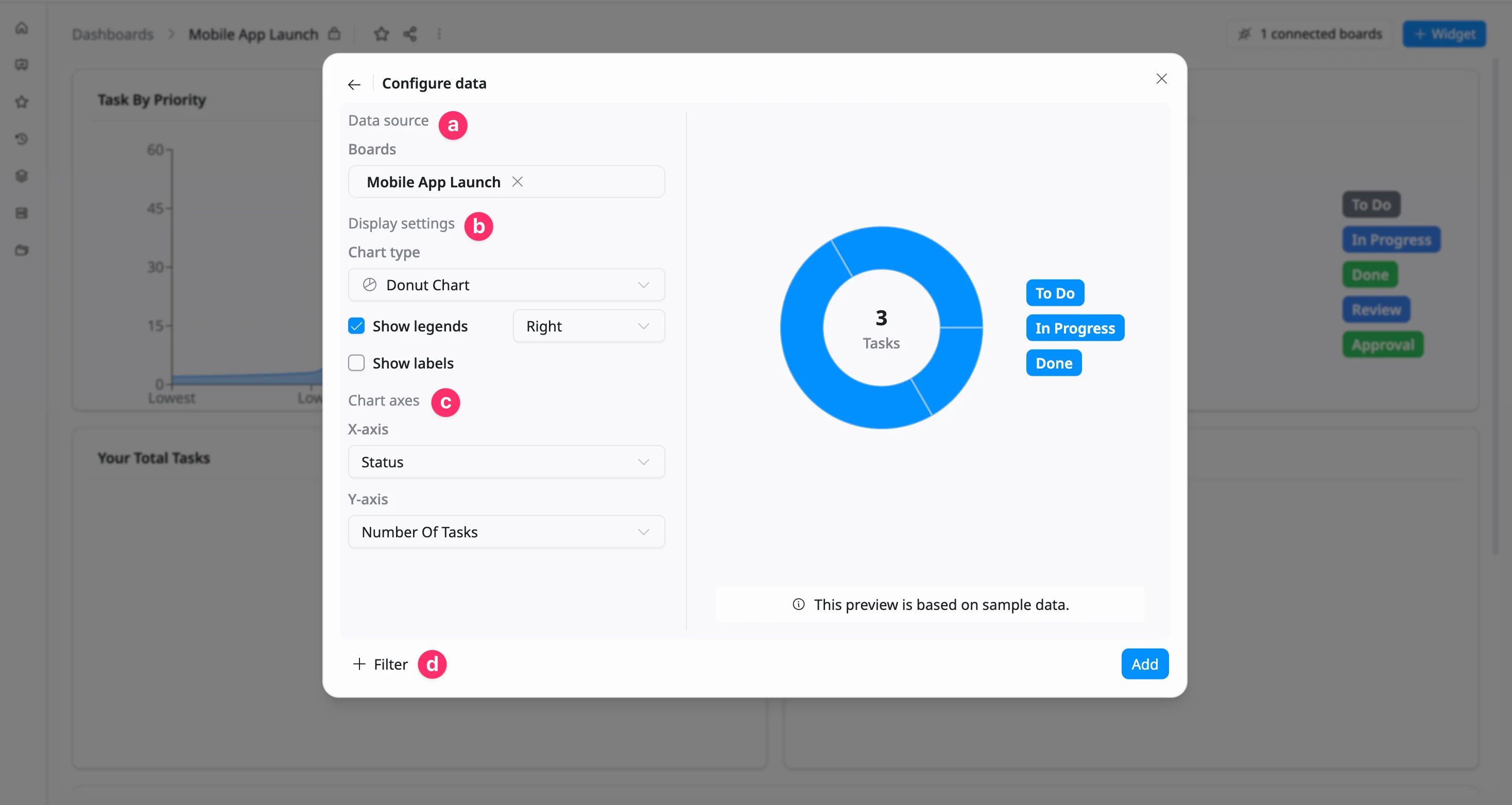The height and width of the screenshot is (805, 1512).
Task: Open the cube icon in left sidebar
Action: [x=22, y=176]
